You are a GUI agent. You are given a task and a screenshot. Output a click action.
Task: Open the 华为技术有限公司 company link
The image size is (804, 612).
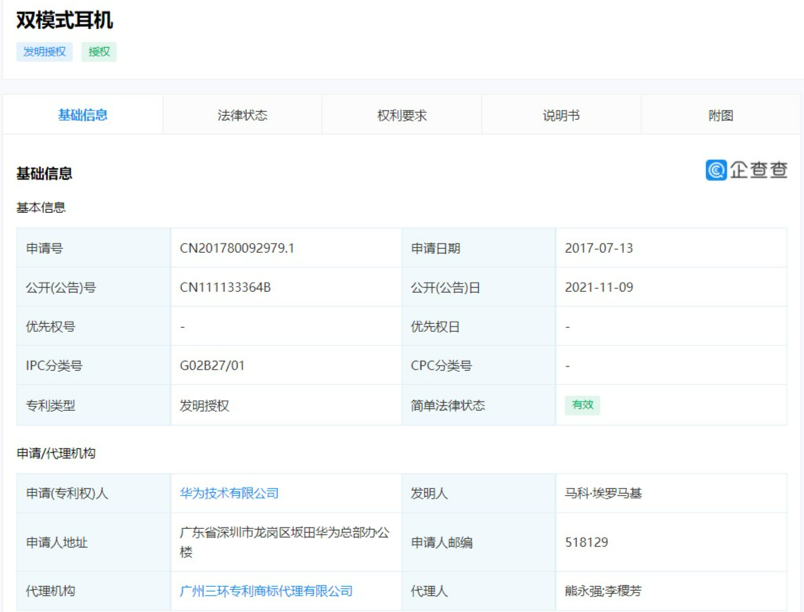228,492
